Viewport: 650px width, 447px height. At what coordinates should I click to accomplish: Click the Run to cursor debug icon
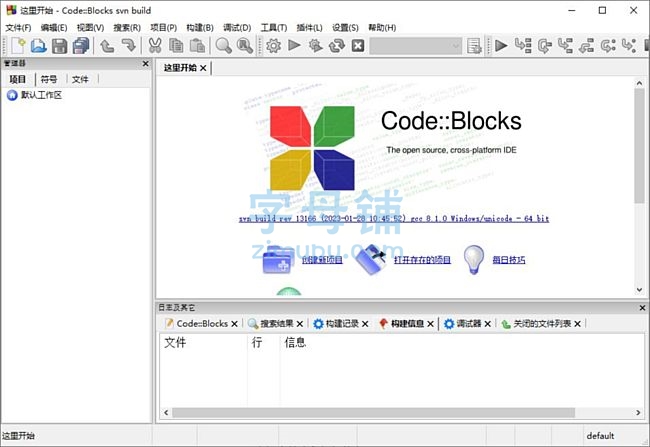(x=523, y=46)
